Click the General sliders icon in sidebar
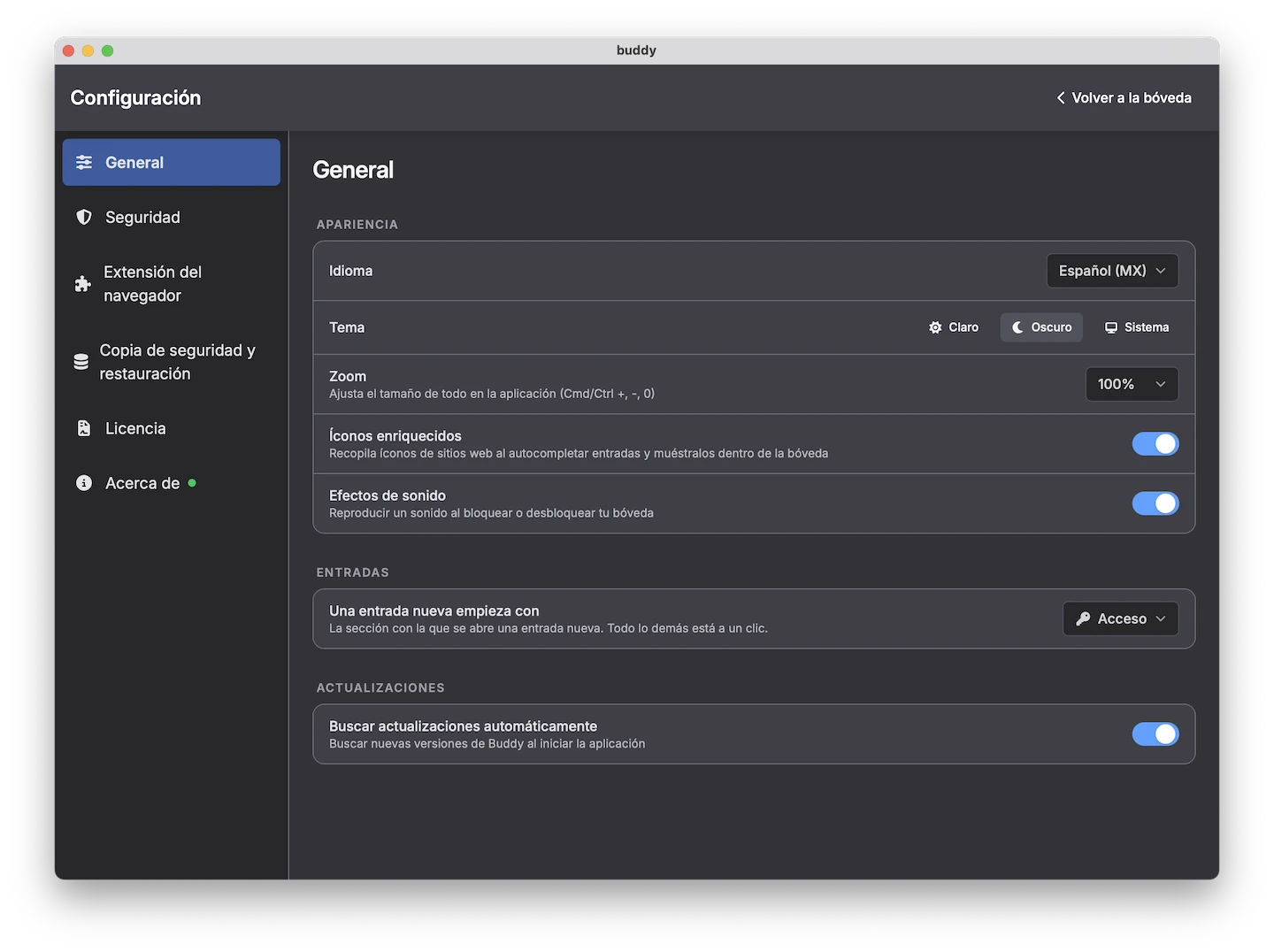Screen dimensions: 1274x952 (x=84, y=162)
